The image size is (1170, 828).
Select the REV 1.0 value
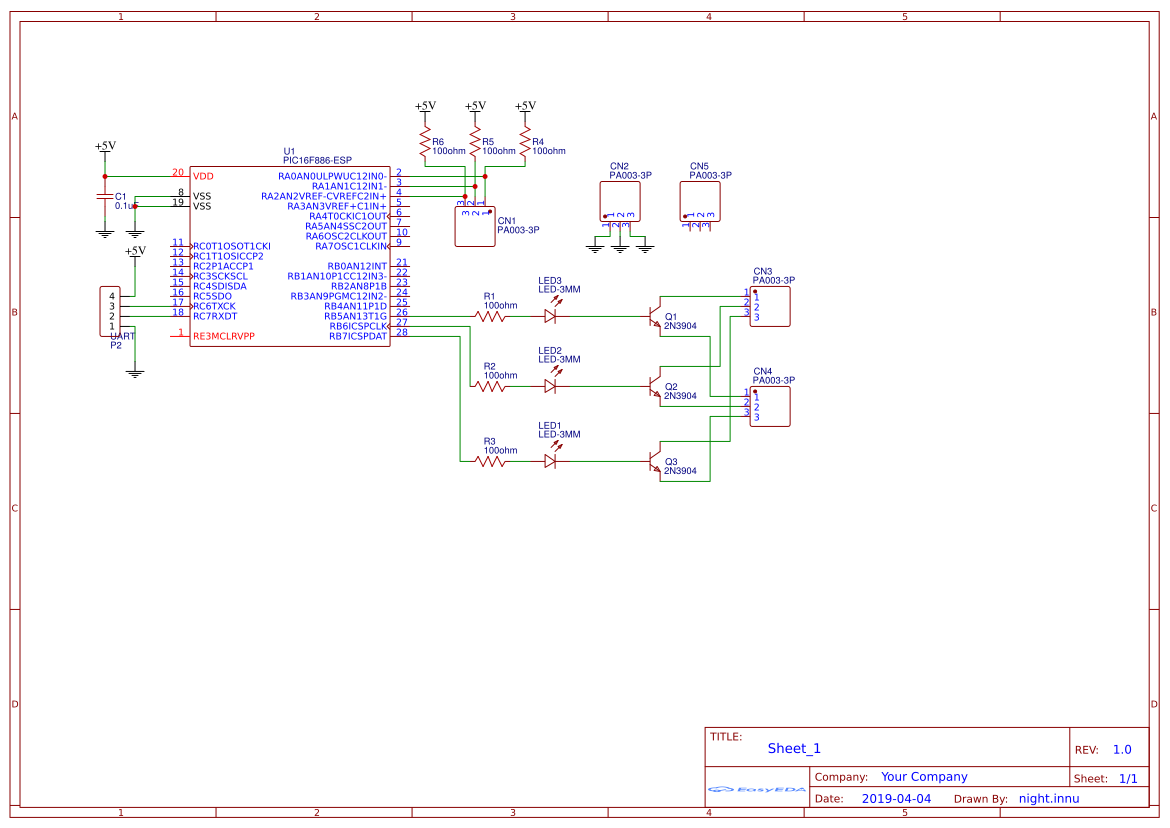click(x=1122, y=750)
